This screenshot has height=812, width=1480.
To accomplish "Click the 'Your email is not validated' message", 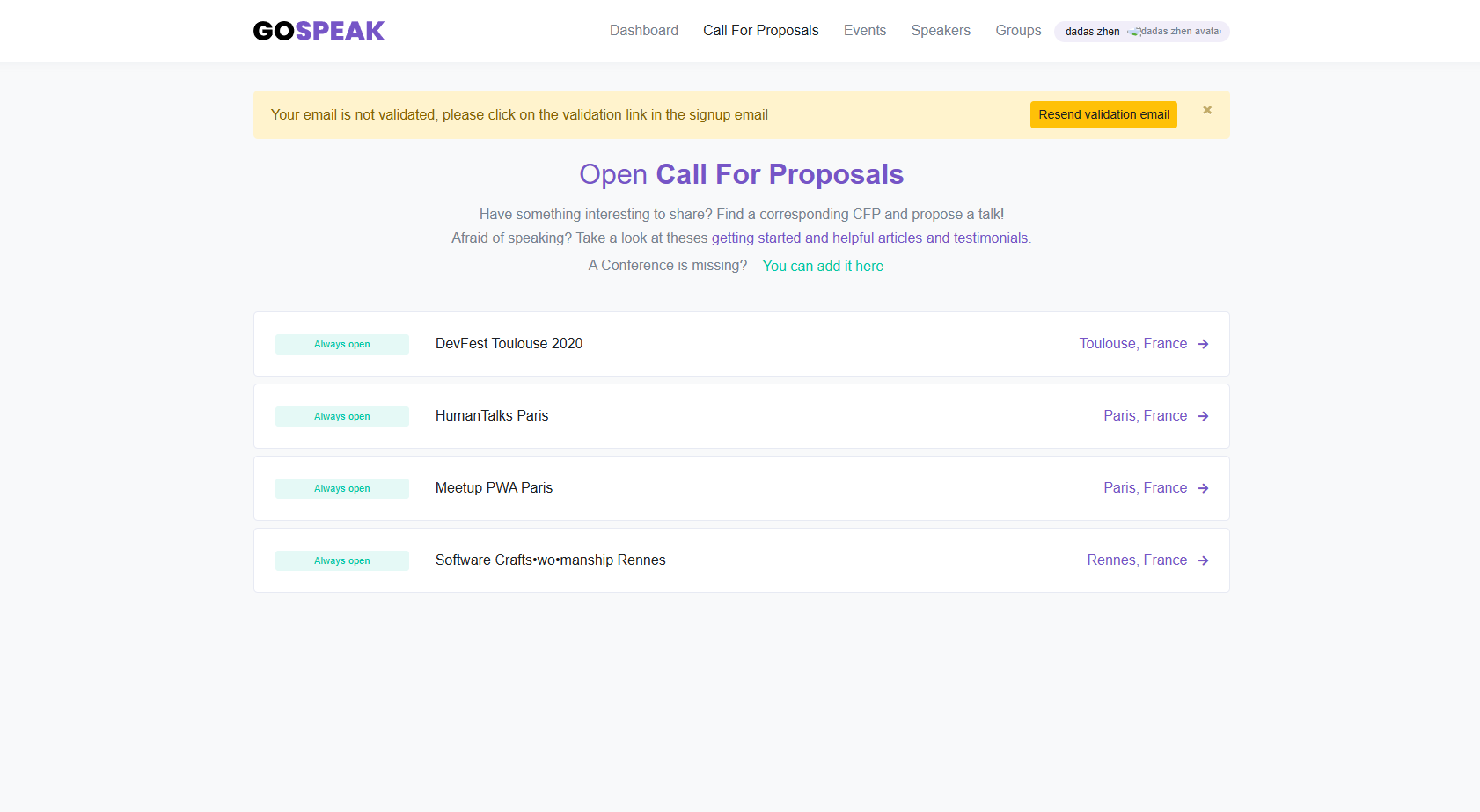I will (x=519, y=114).
